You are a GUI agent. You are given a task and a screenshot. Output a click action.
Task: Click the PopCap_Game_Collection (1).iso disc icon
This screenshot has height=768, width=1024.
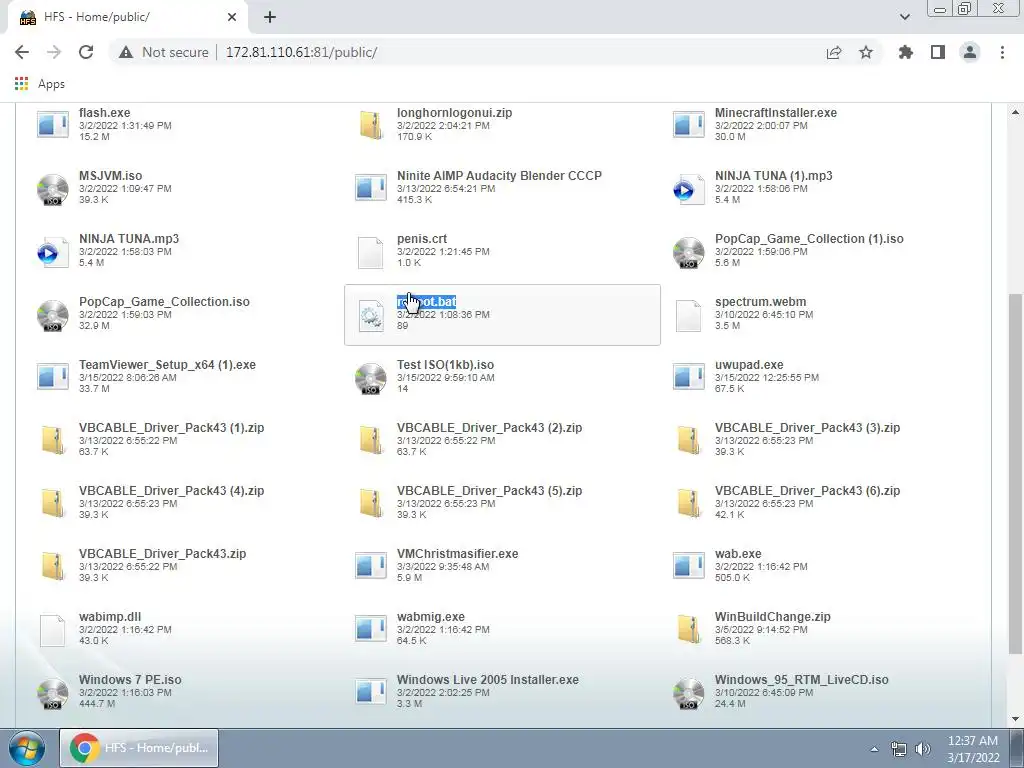click(688, 253)
